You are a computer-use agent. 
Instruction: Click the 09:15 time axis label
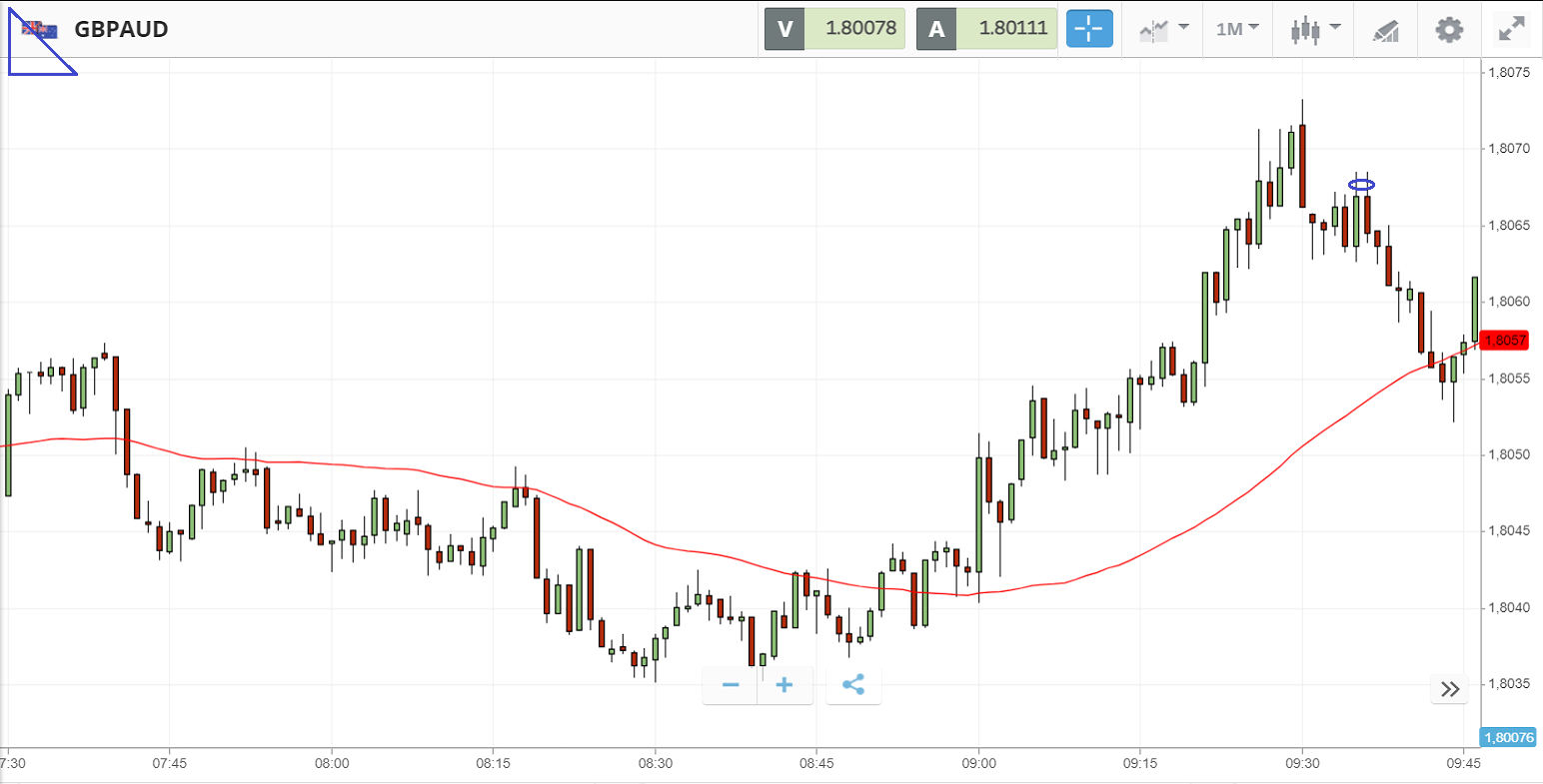[x=1140, y=763]
